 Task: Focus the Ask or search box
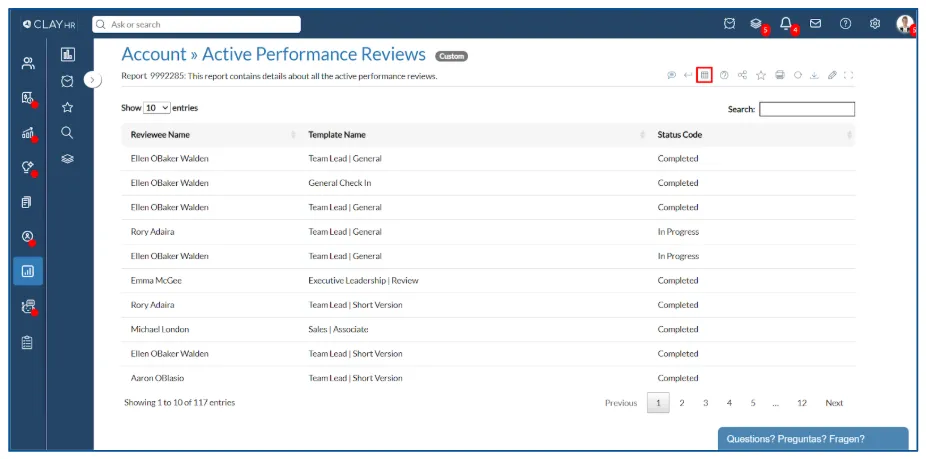[197, 24]
